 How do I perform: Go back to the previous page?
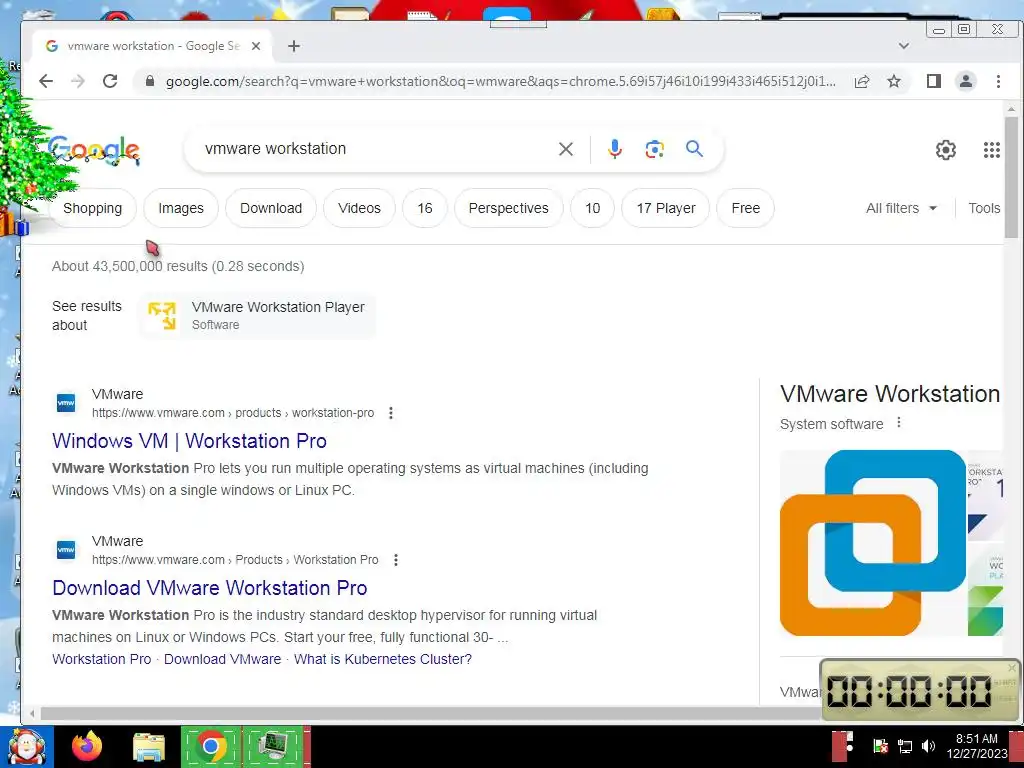[x=46, y=81]
